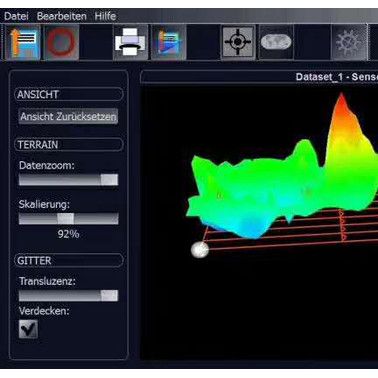The width and height of the screenshot is (378, 378).
Task: Open the Bearbeiten menu
Action: 62,16
